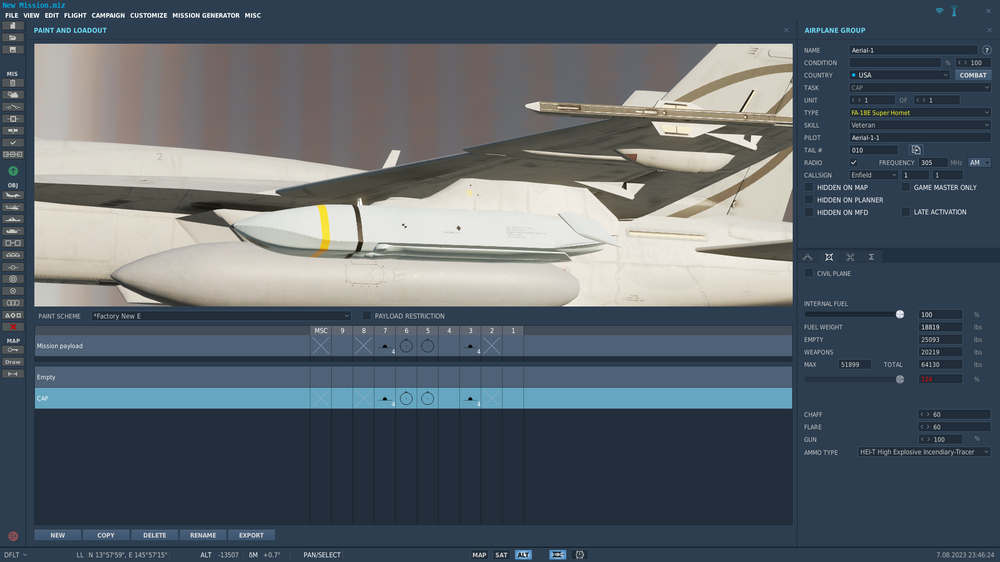Open the shapes template tool icon

click(12, 315)
